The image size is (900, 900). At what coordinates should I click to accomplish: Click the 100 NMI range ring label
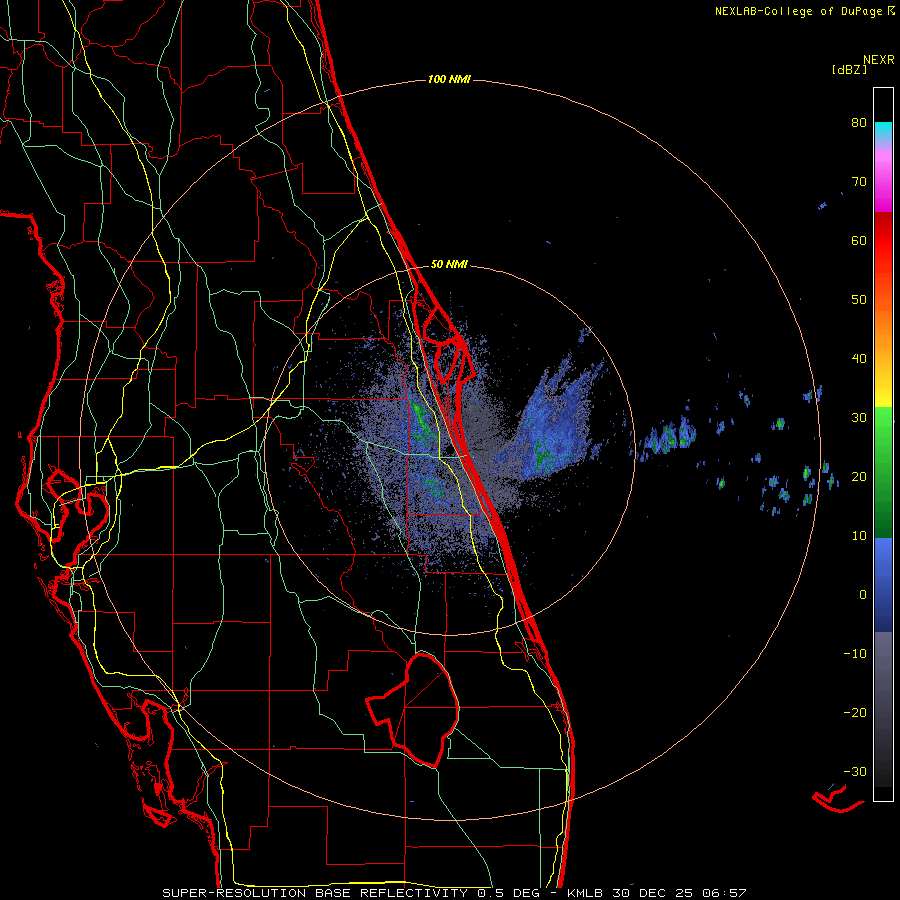[449, 79]
